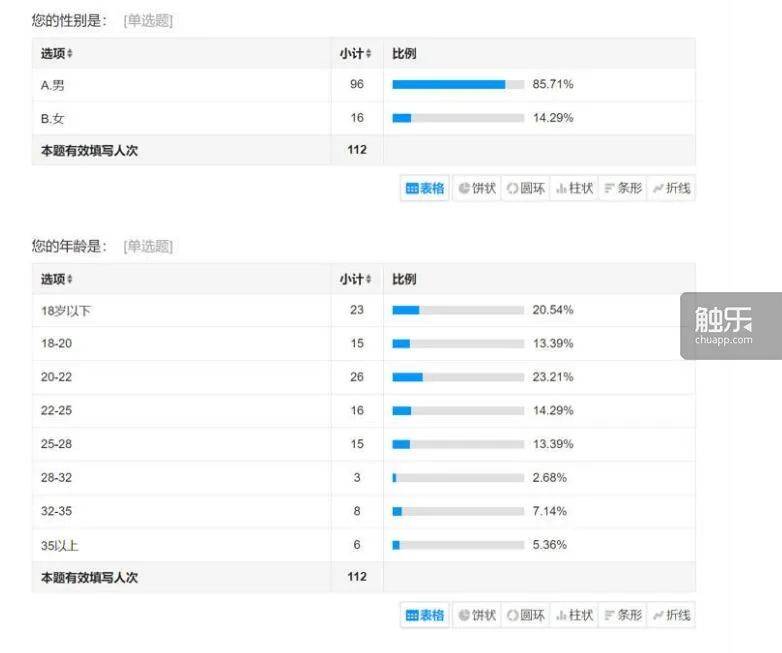Select ring chart for gender question
Viewport: 782px width, 653px height.
[525, 188]
